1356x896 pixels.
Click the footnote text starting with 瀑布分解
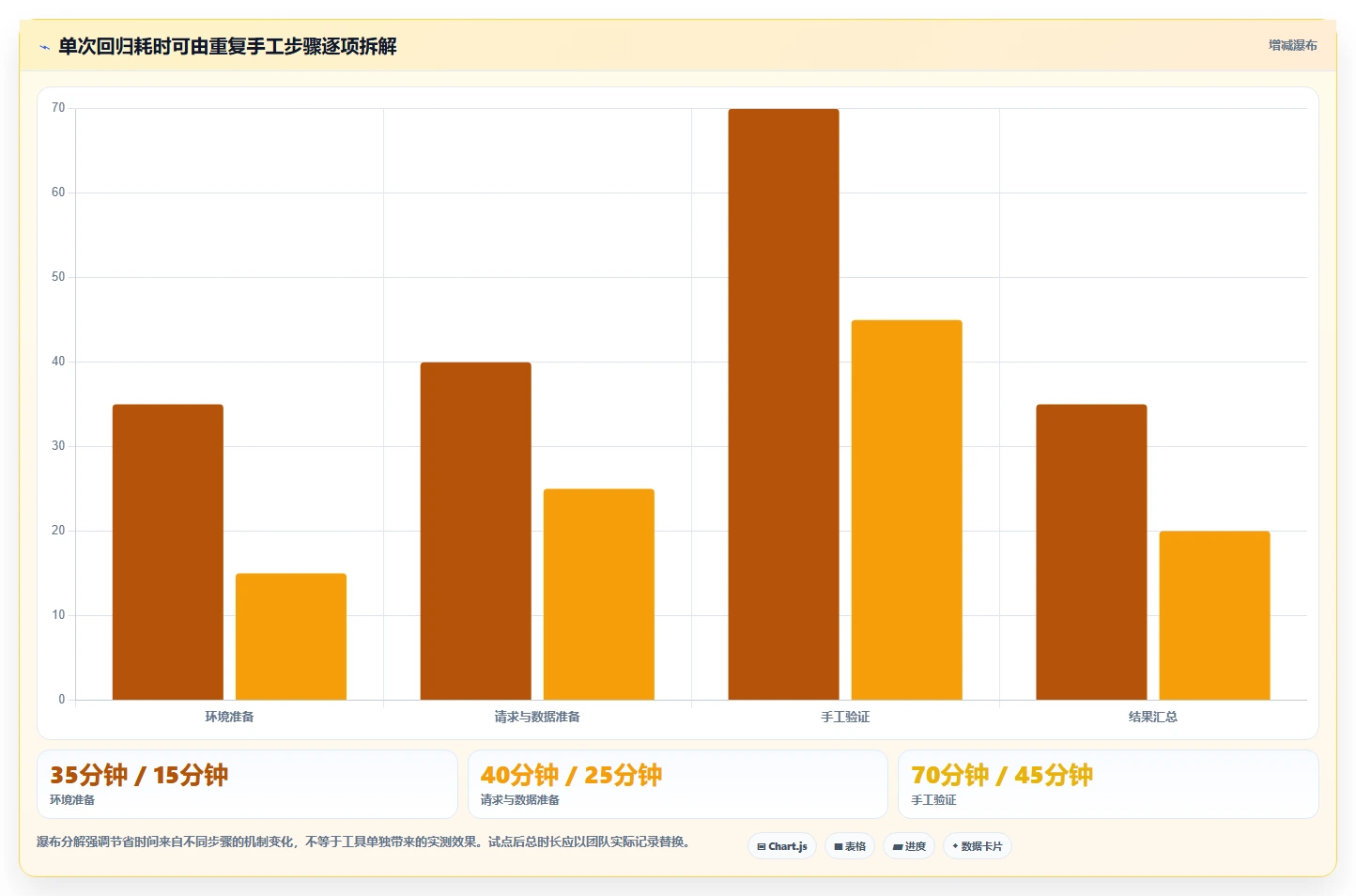pyautogui.click(x=366, y=842)
